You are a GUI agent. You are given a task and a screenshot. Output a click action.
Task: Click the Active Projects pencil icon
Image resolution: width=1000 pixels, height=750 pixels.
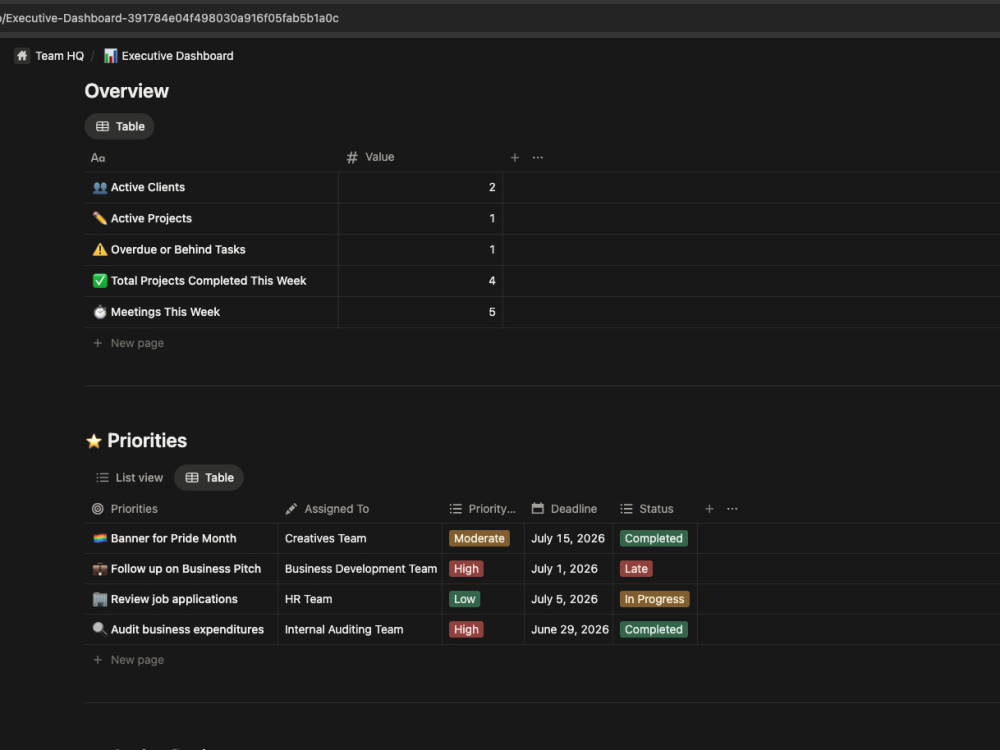click(x=100, y=219)
